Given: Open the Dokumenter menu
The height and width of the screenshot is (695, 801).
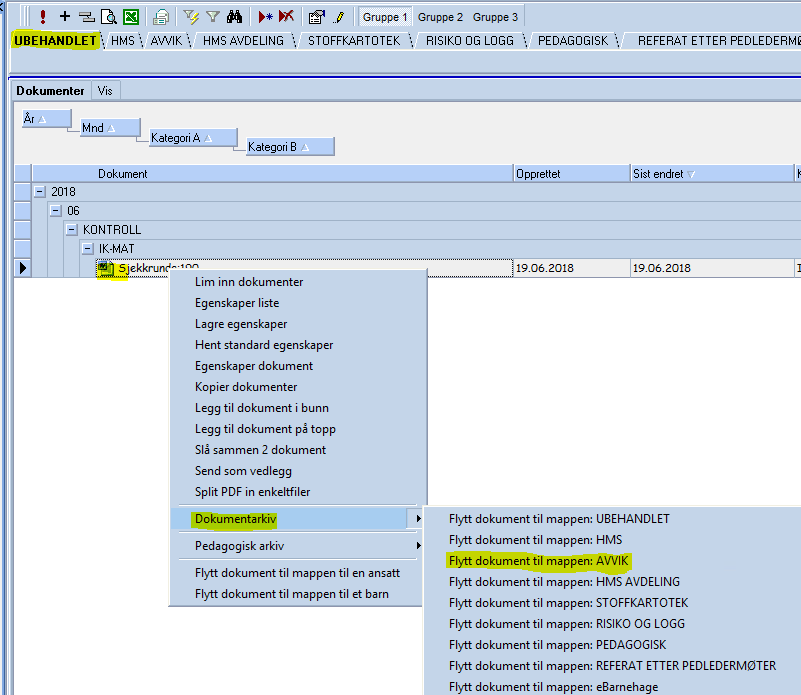Looking at the screenshot, I should (x=51, y=91).
